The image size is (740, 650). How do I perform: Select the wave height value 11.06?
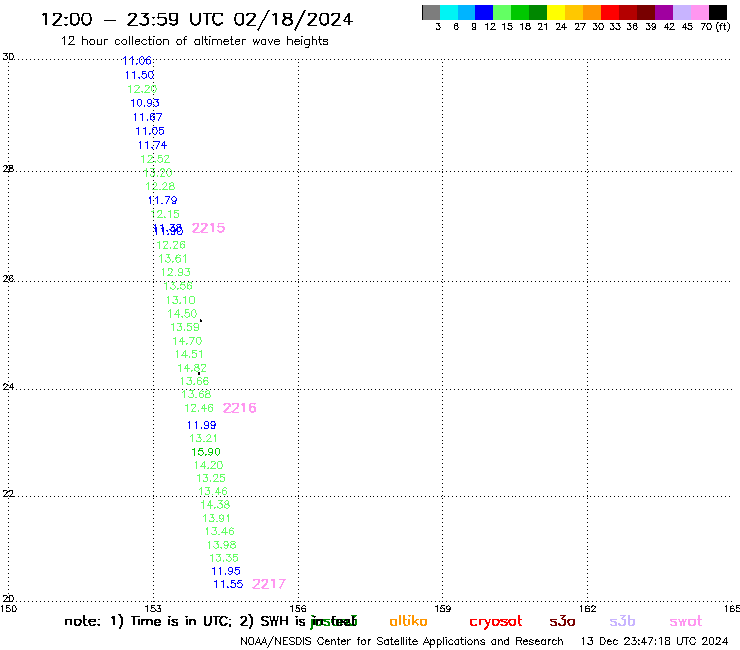coord(137,61)
